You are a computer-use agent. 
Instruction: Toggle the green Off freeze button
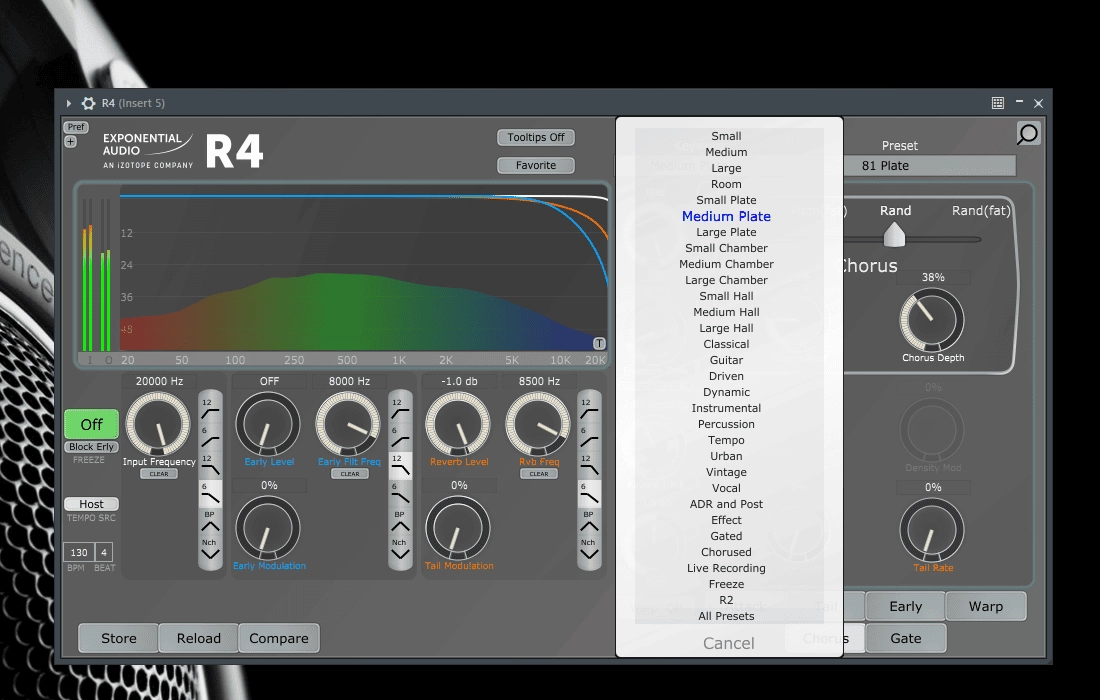coord(91,424)
